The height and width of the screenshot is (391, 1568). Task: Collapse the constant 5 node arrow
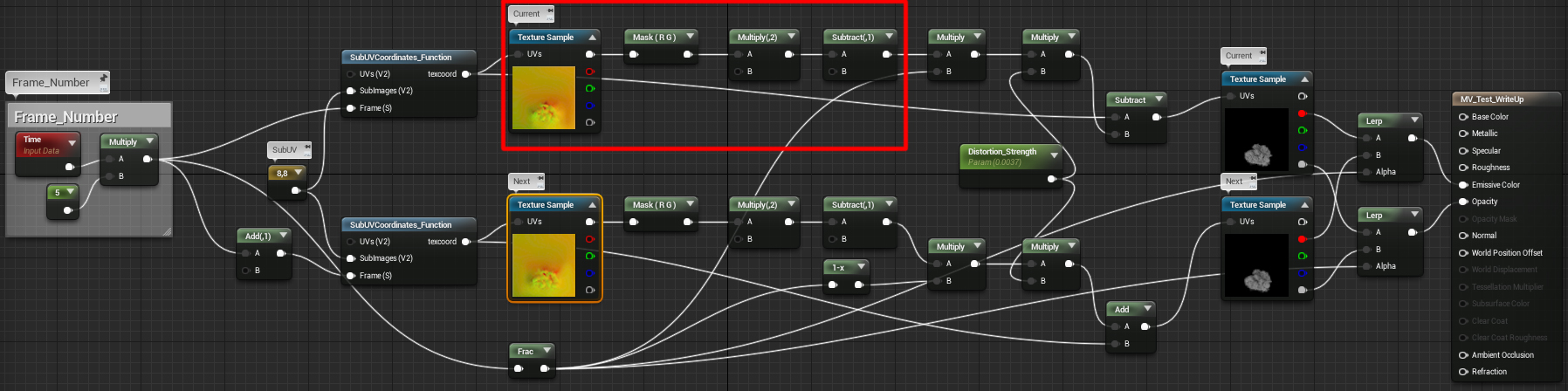(70, 191)
